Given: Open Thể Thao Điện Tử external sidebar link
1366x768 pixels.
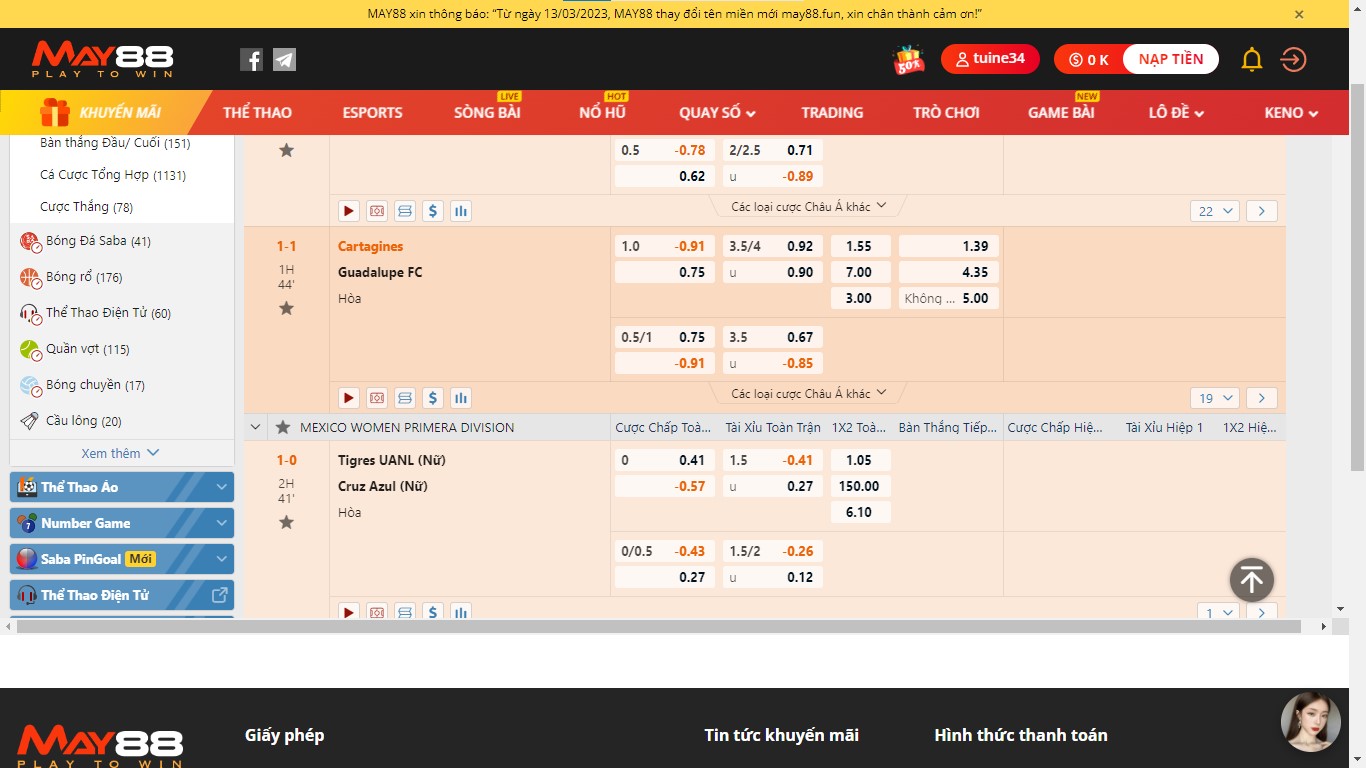Looking at the screenshot, I should pyautogui.click(x=122, y=595).
